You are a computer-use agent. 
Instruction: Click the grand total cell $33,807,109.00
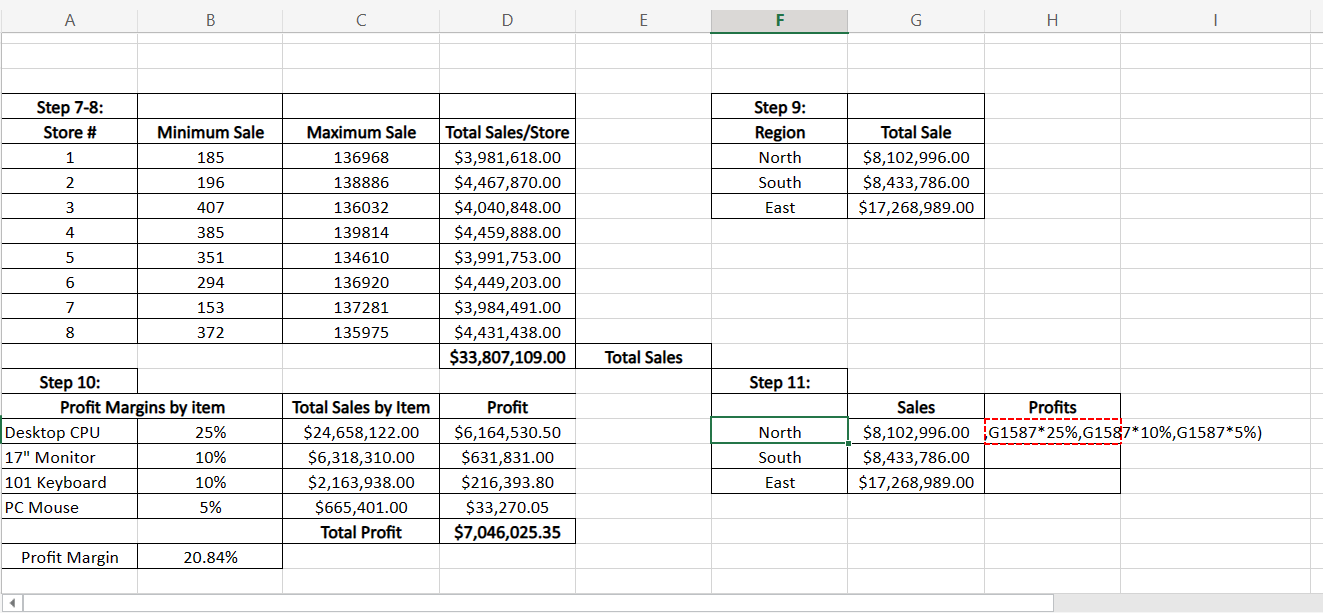[506, 356]
